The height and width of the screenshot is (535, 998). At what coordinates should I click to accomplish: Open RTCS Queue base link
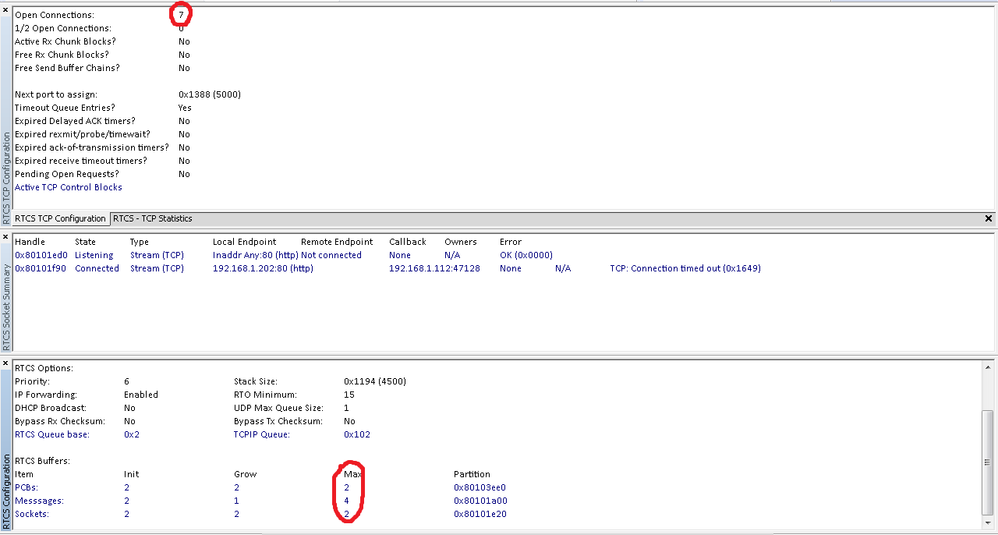point(52,434)
